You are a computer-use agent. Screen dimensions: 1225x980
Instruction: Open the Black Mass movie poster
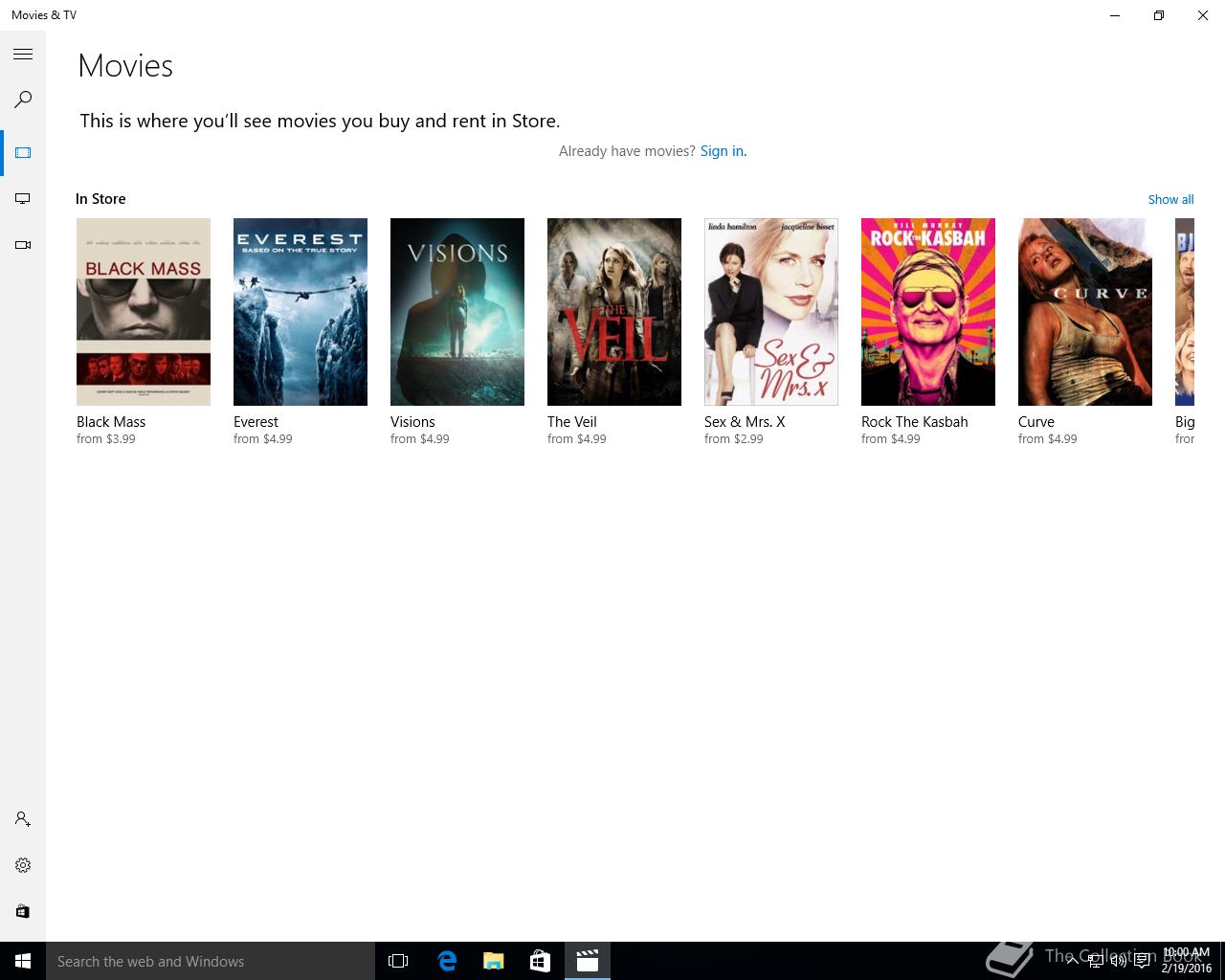[x=144, y=312]
